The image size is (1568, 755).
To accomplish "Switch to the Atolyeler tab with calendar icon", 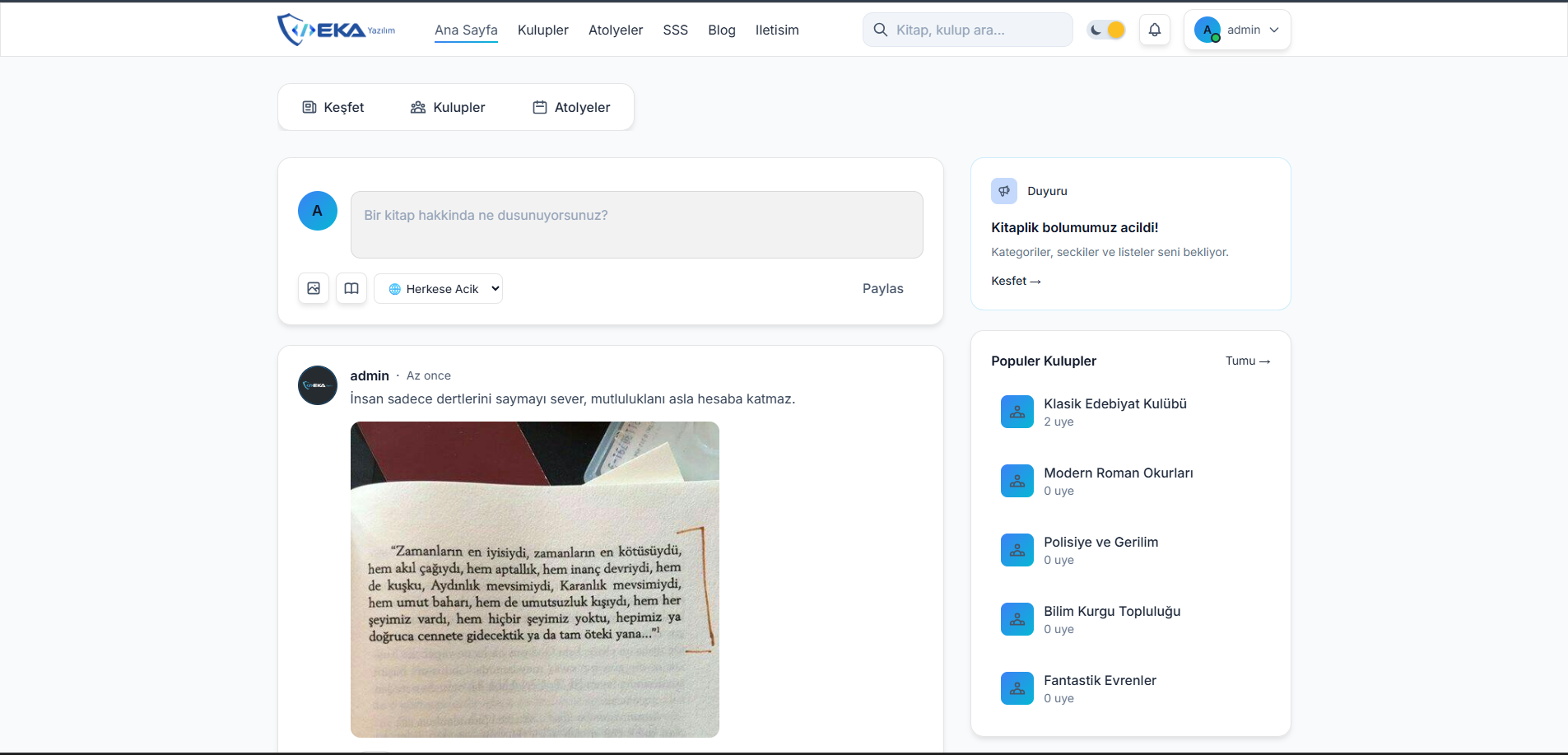I will click(x=571, y=107).
